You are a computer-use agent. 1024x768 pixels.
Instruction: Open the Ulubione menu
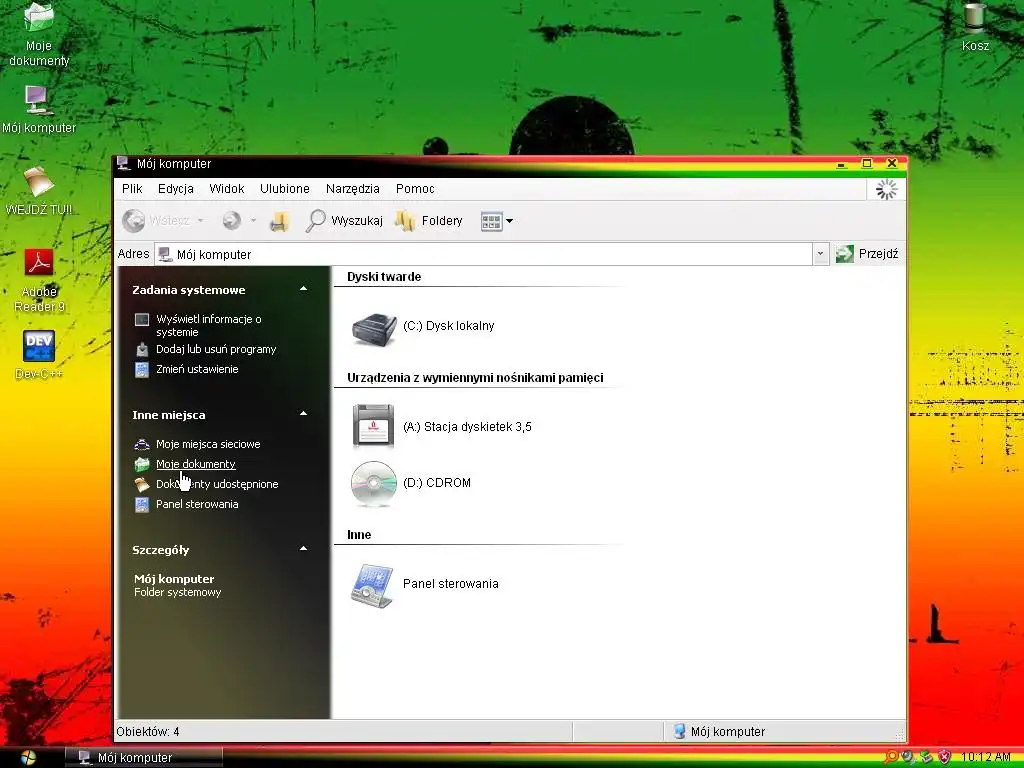click(x=285, y=189)
